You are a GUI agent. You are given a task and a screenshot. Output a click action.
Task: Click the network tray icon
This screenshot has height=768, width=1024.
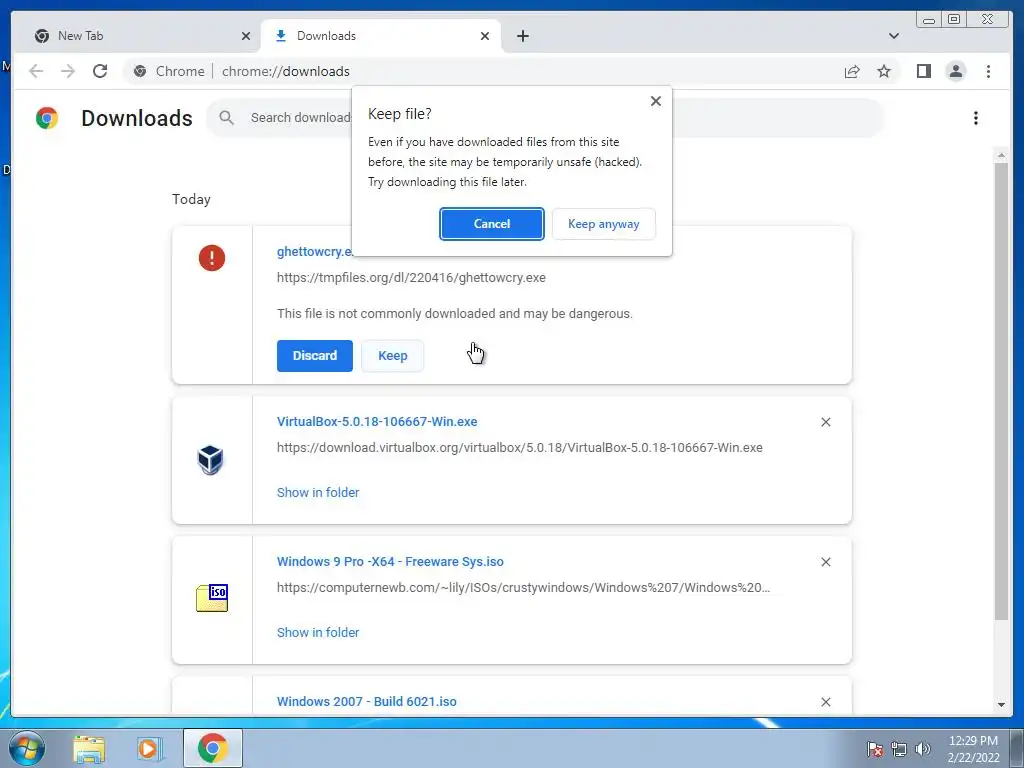(x=899, y=749)
